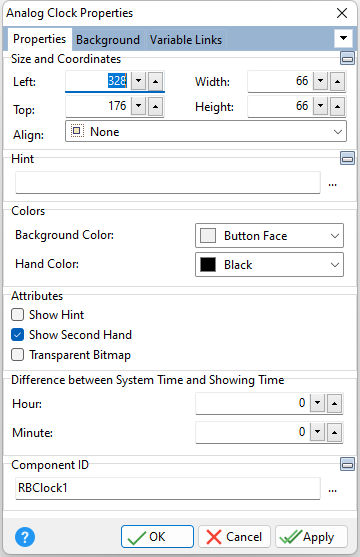Click the Height value field

pyautogui.click(x=280, y=106)
